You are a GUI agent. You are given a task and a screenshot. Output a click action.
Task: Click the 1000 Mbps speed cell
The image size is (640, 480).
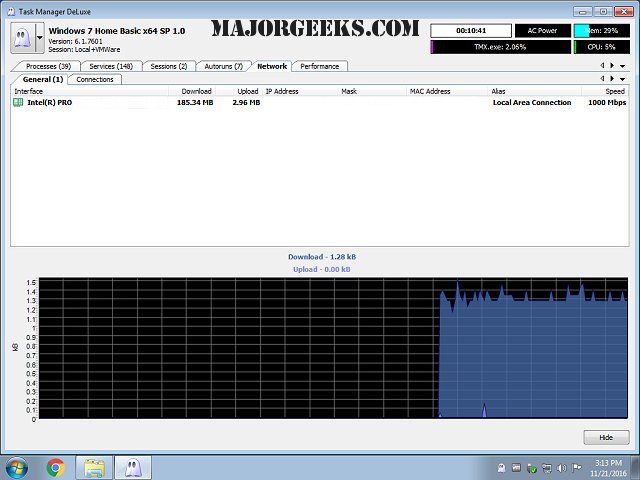pos(607,102)
